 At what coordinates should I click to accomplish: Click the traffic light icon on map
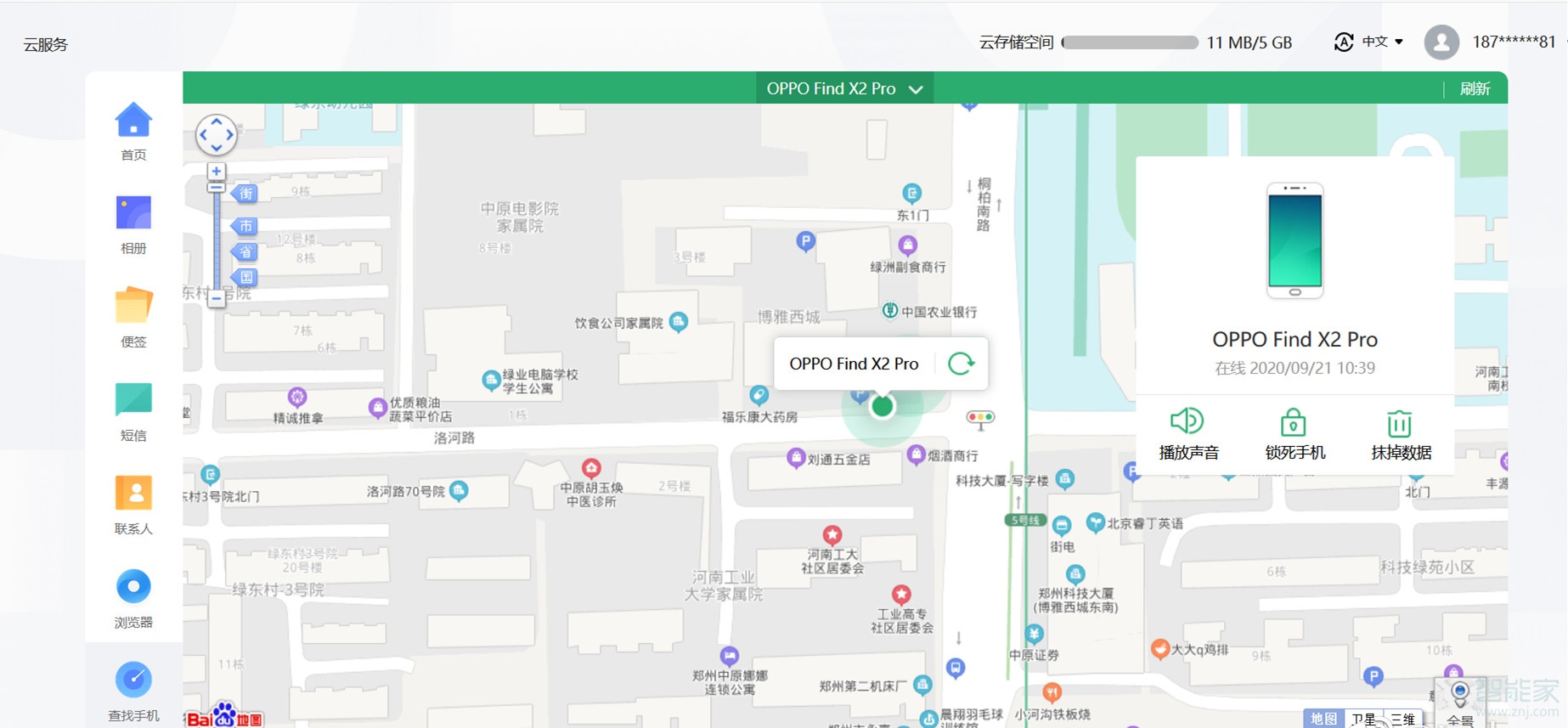tap(980, 418)
